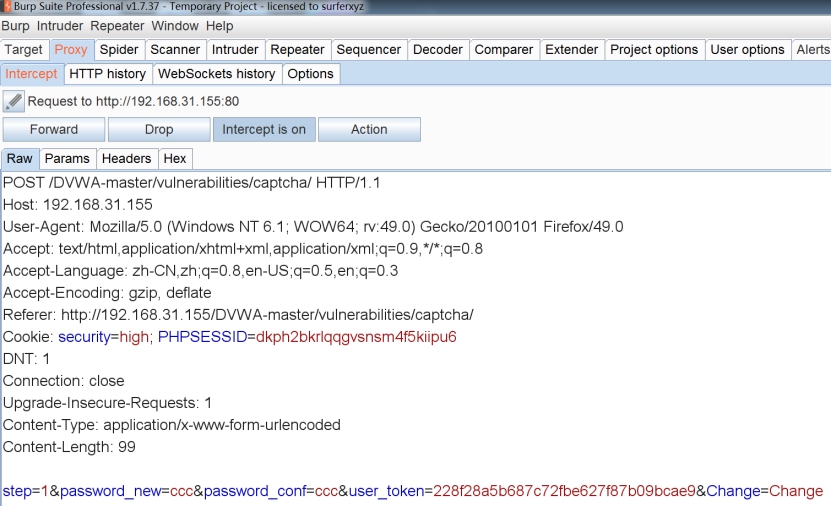Click the Accept-Language header line

click(200, 271)
